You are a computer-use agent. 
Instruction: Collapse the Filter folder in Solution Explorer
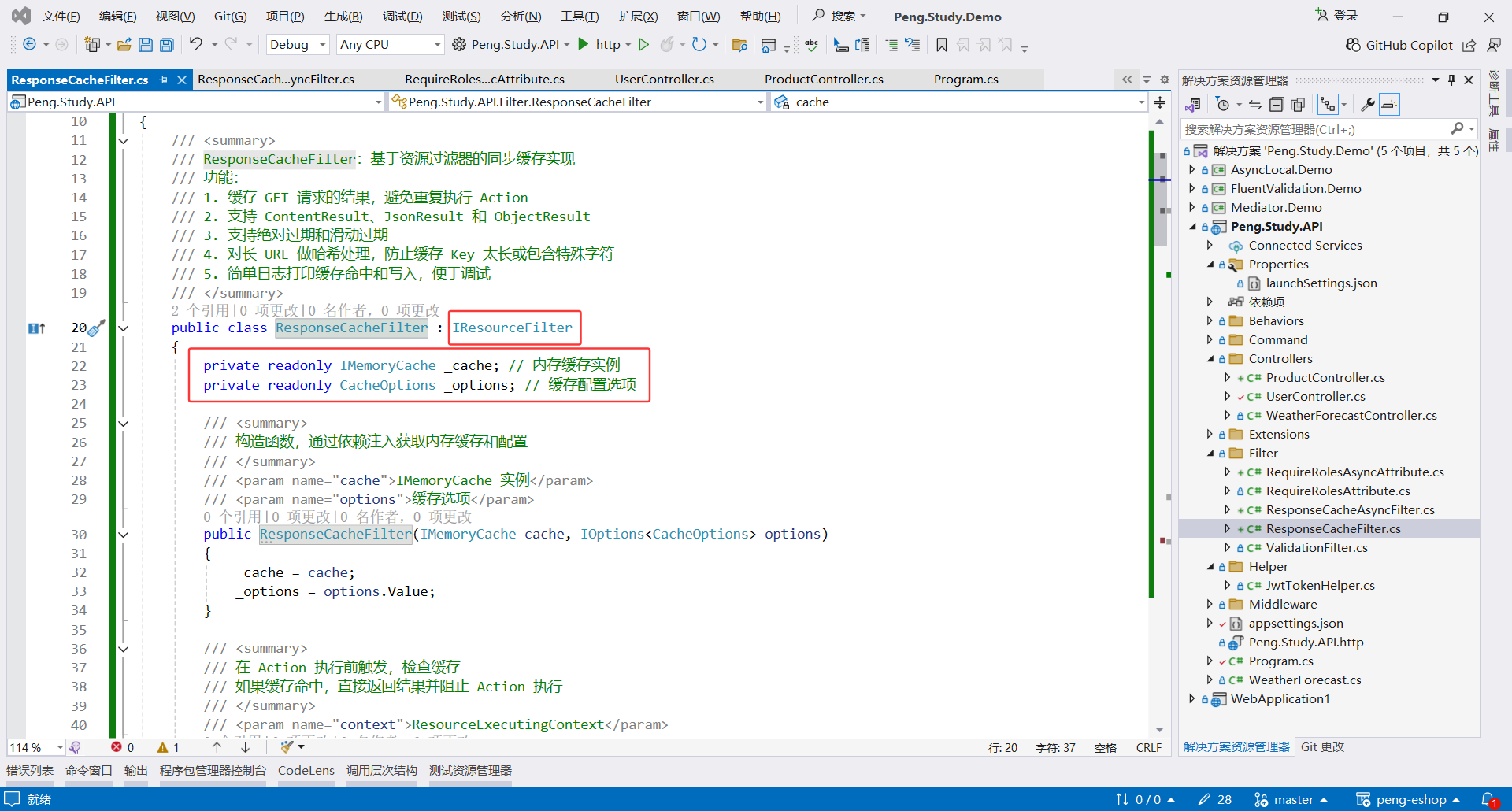(1210, 453)
